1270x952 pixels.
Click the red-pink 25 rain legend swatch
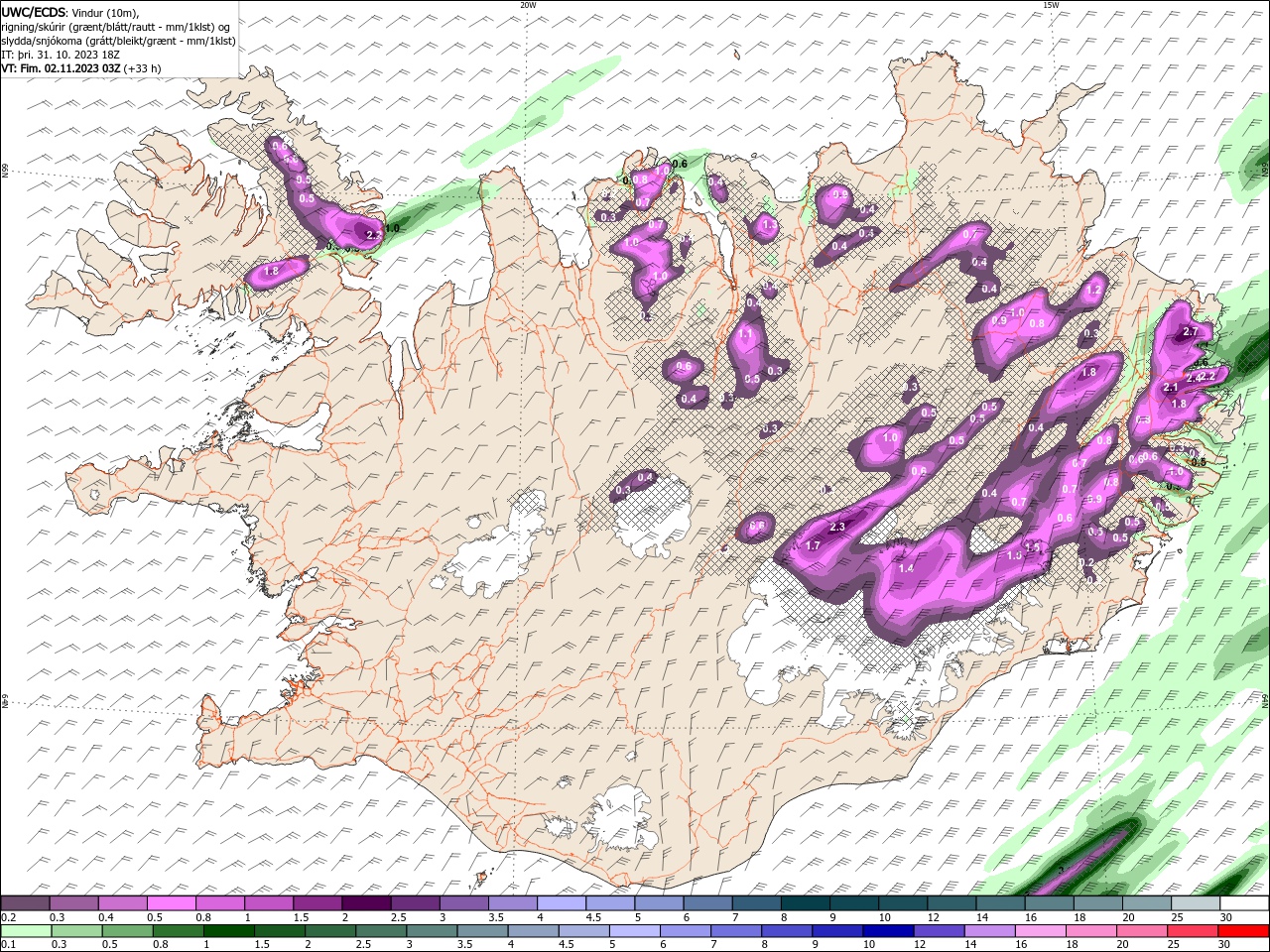click(x=1193, y=931)
